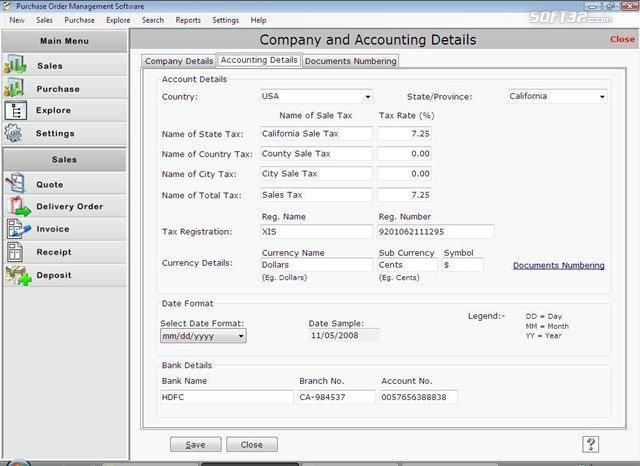
Task: Follow the Documents Numbering hyperlink
Action: (x=558, y=265)
